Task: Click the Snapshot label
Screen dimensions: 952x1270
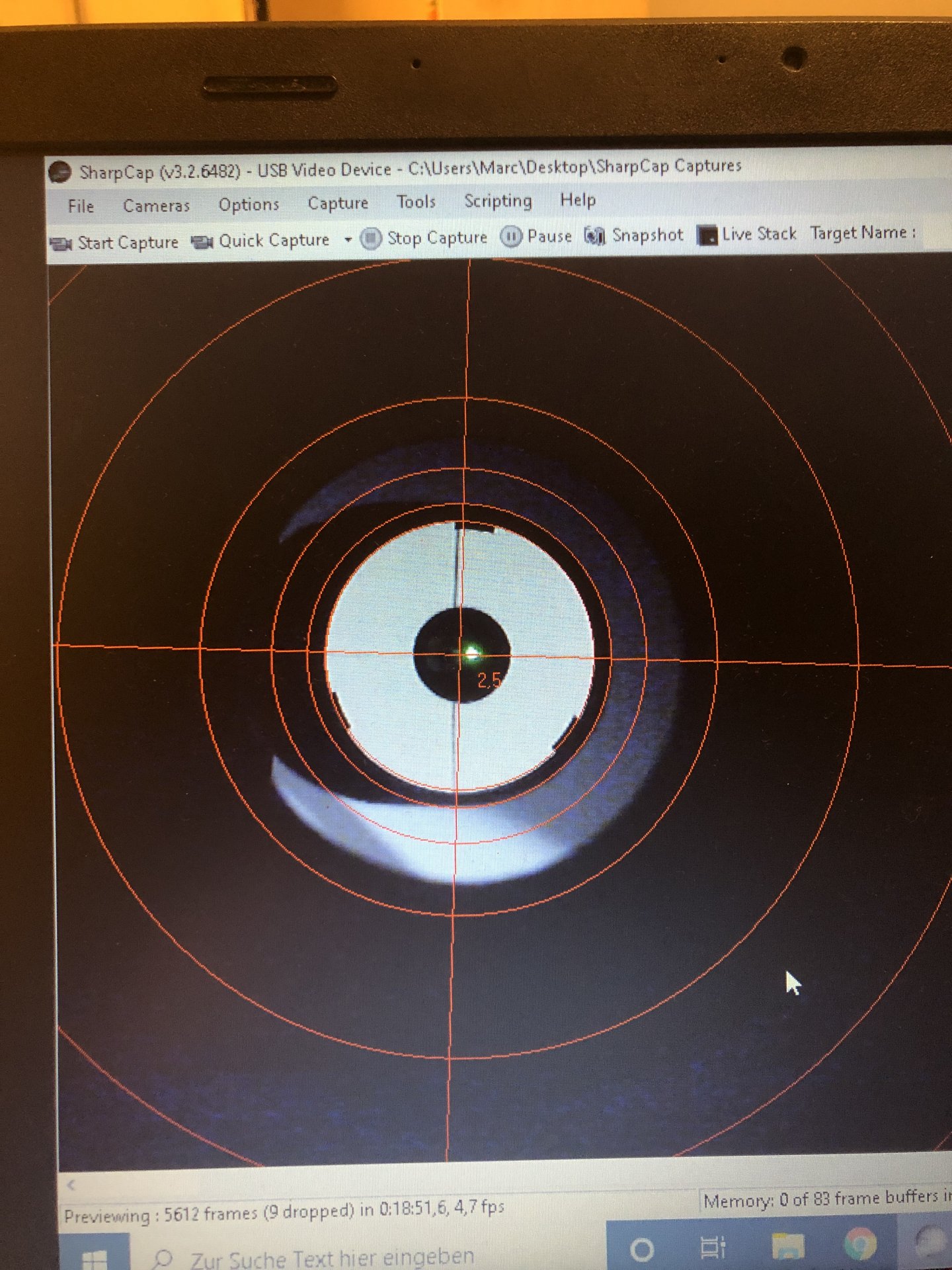Action: click(647, 235)
